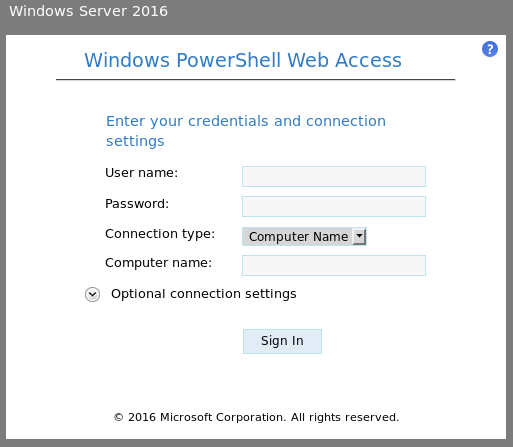The width and height of the screenshot is (513, 447).
Task: Click the horizontal line under the page title
Action: click(x=255, y=80)
